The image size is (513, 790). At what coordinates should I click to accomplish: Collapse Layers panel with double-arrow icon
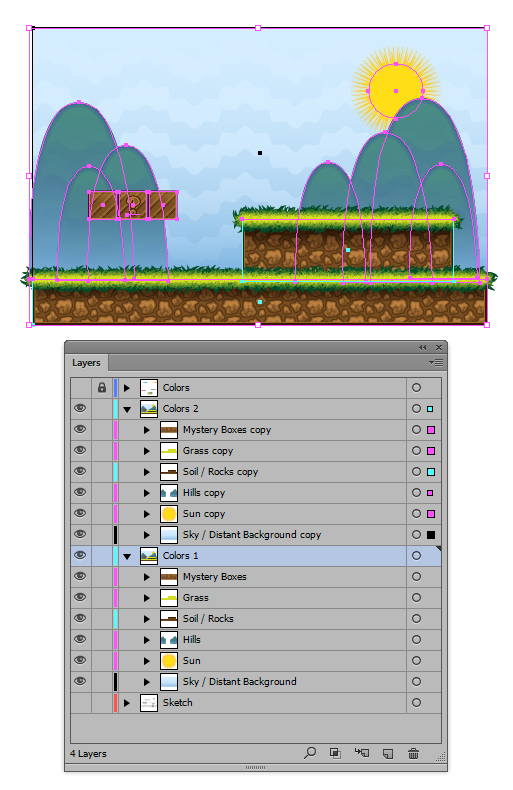tap(422, 348)
